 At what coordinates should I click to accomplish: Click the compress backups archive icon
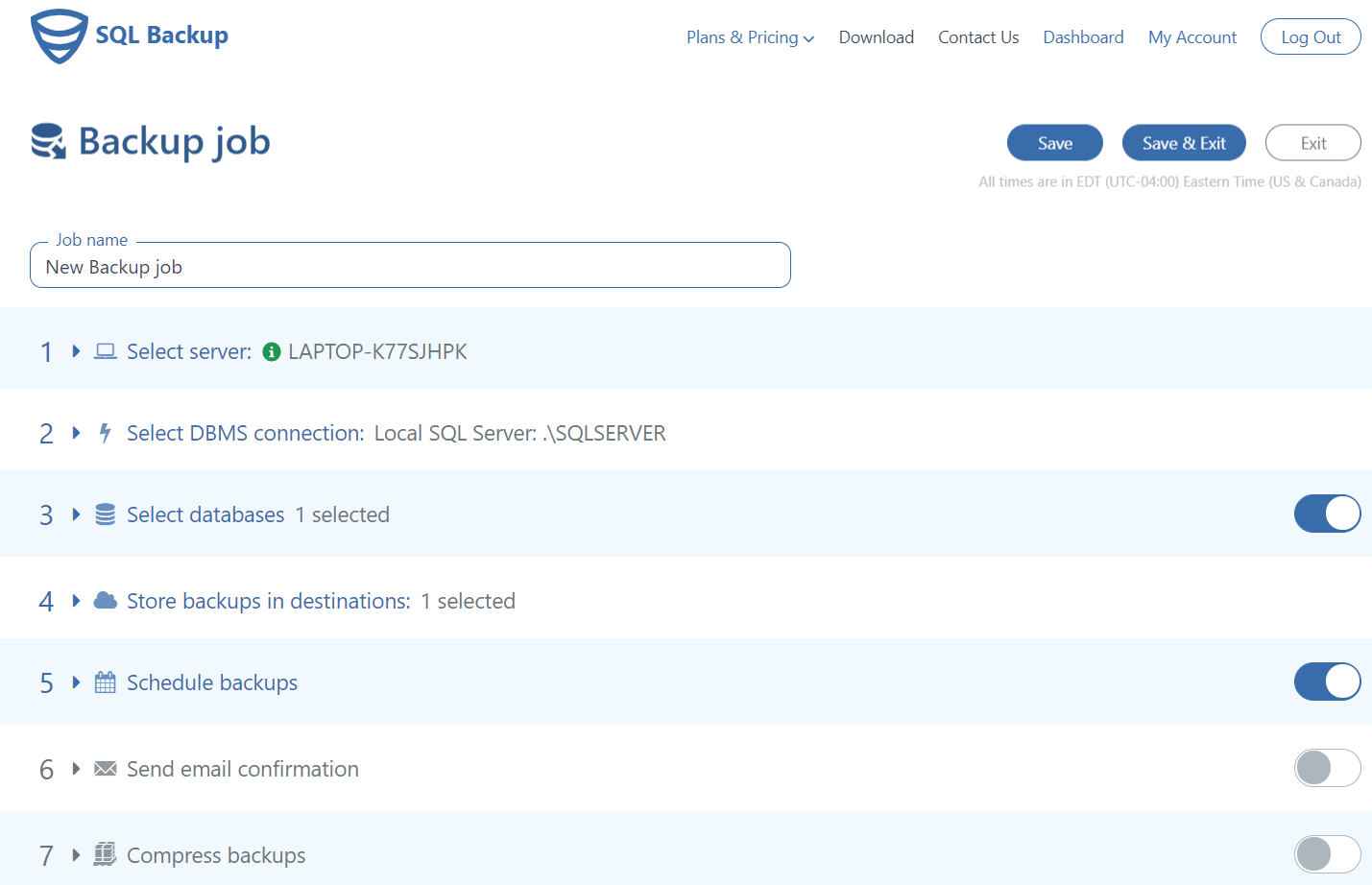(104, 854)
